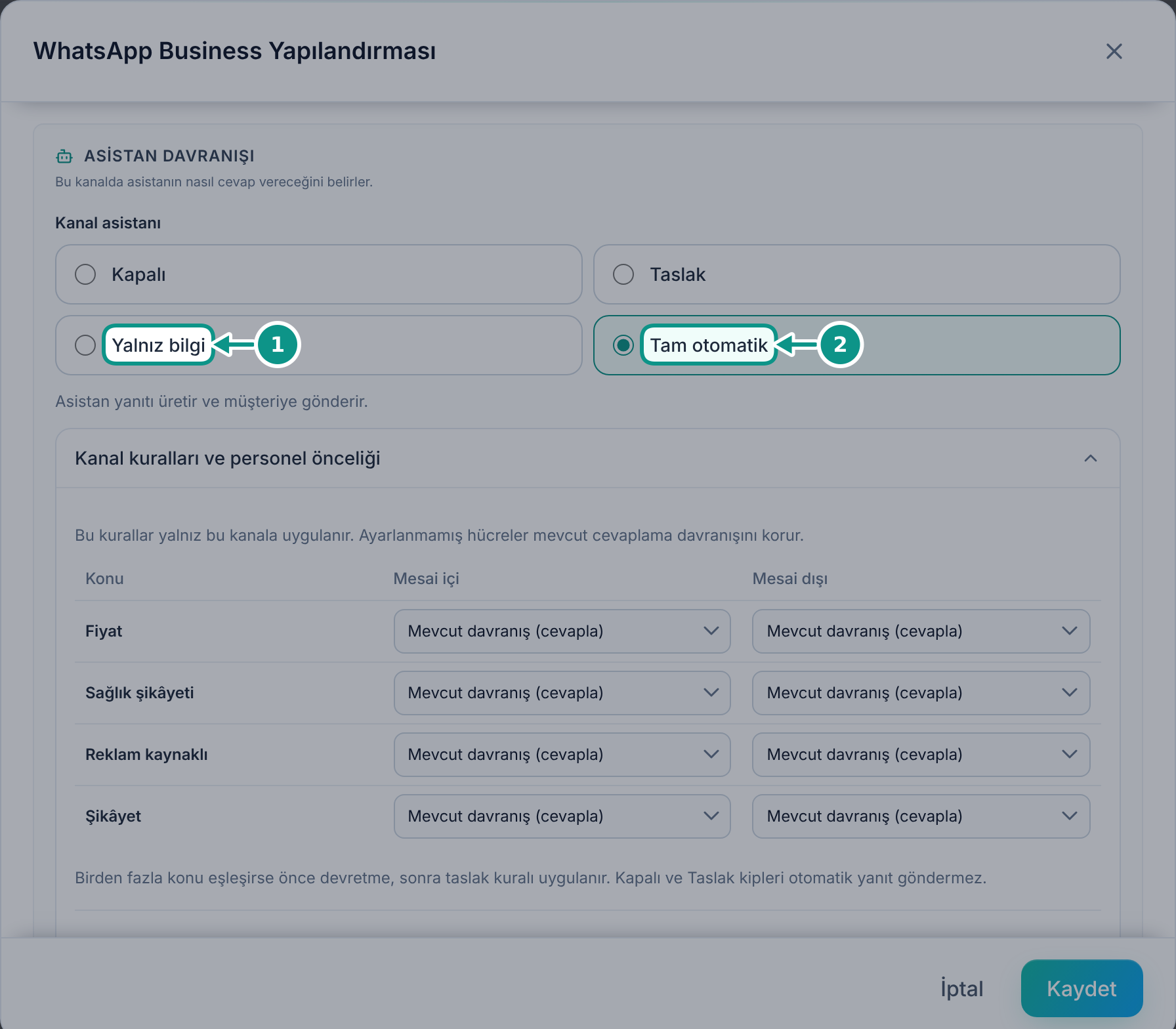
Task: Click the Konu column header
Action: 104,579
